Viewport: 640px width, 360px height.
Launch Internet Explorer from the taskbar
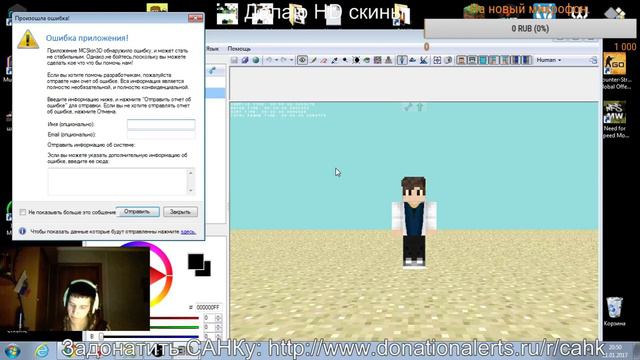[x=42, y=351]
